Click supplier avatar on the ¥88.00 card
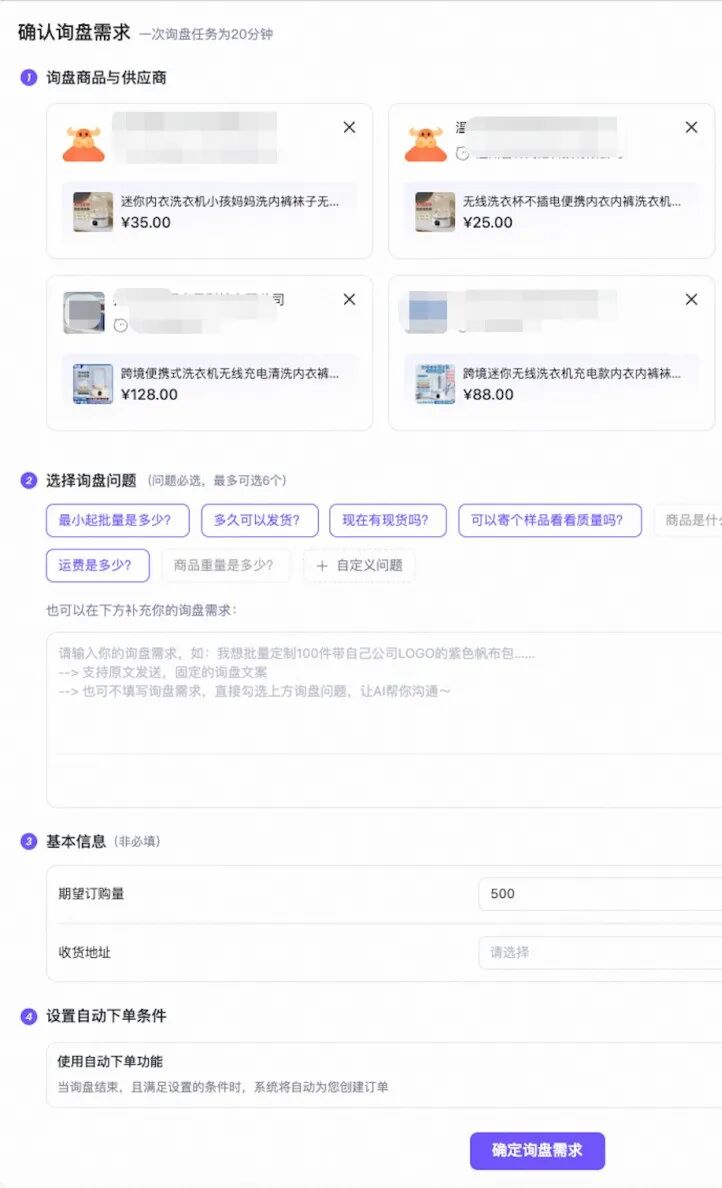The height and width of the screenshot is (1188, 722). 427,312
